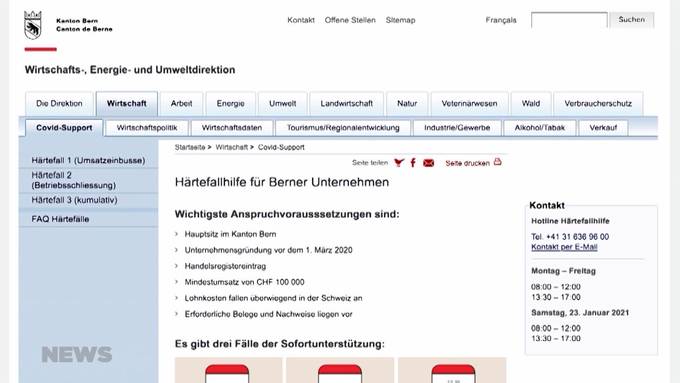Open the Wirtschaft main tab
The image size is (680, 383).
[127, 104]
